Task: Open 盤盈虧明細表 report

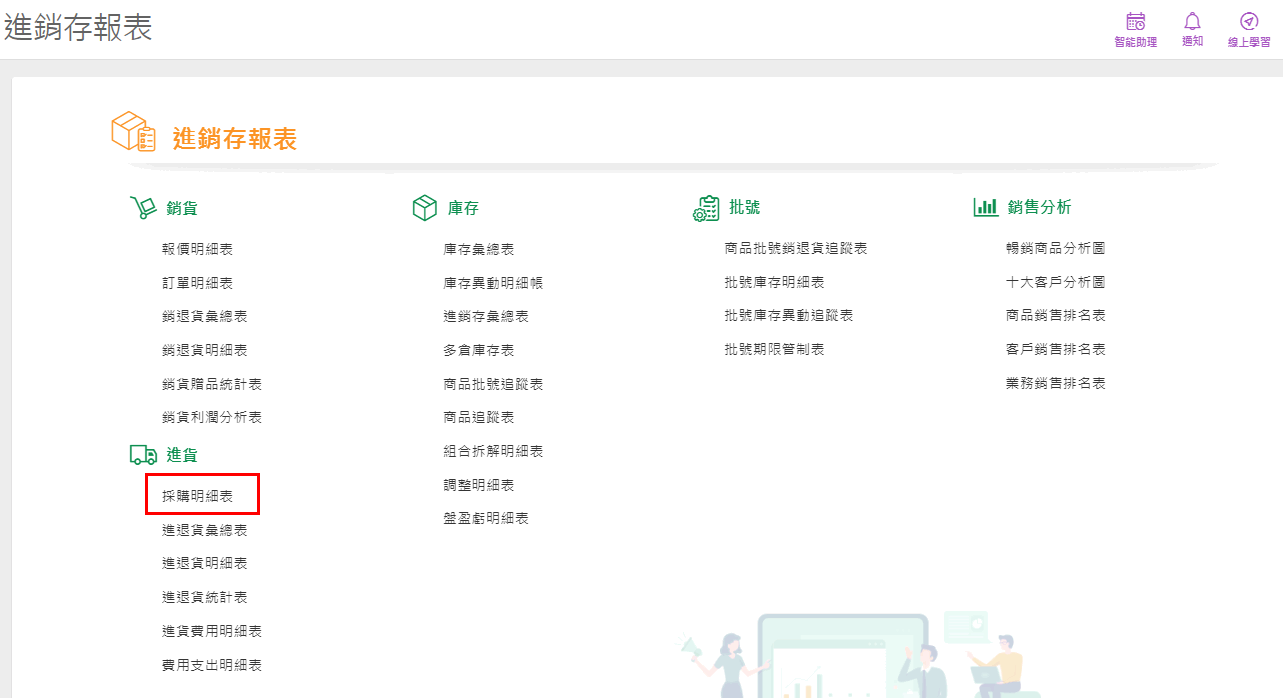Action: 486,518
